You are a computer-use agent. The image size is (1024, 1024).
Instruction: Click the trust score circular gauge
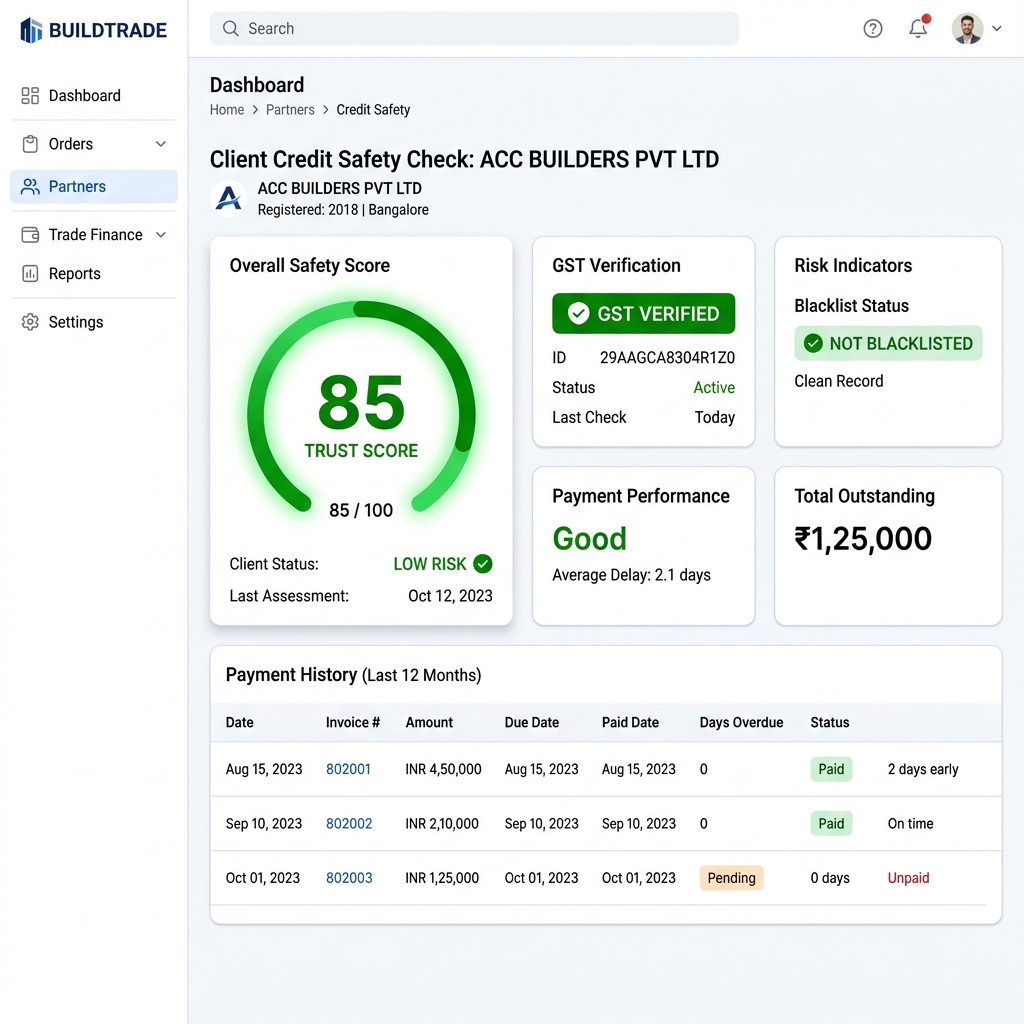361,408
